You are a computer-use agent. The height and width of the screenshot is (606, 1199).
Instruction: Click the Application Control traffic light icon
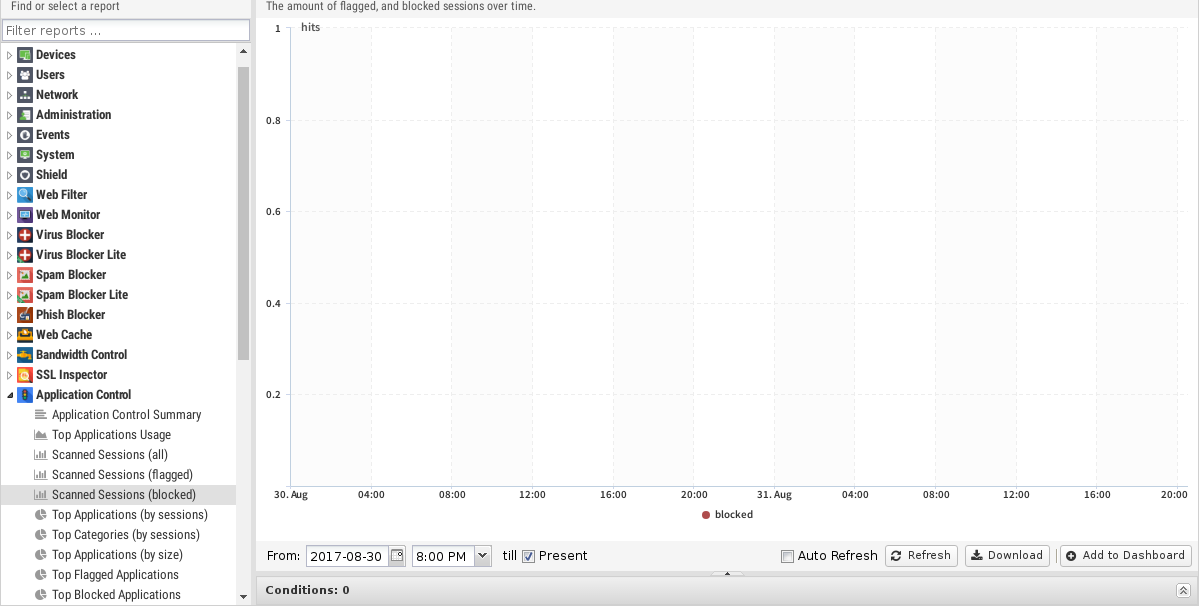point(25,395)
